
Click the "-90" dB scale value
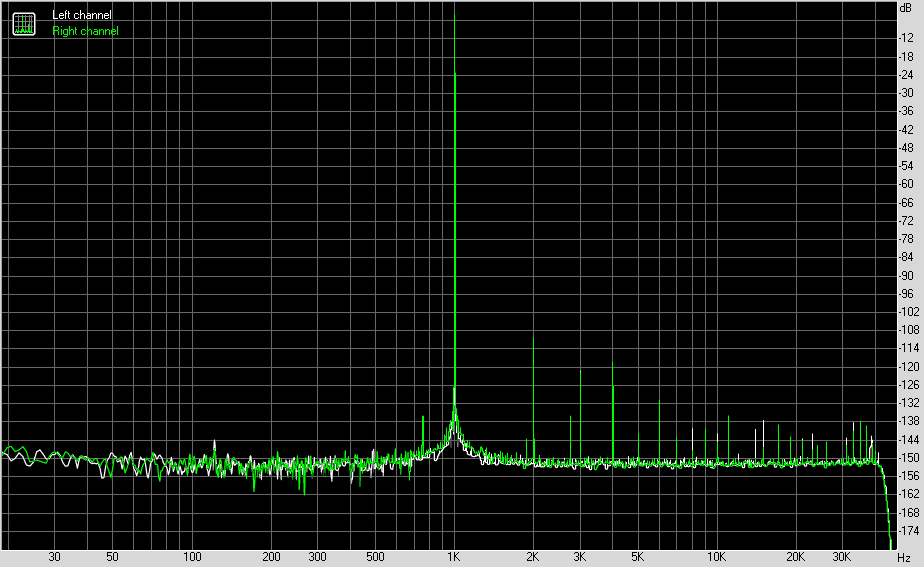(906, 276)
